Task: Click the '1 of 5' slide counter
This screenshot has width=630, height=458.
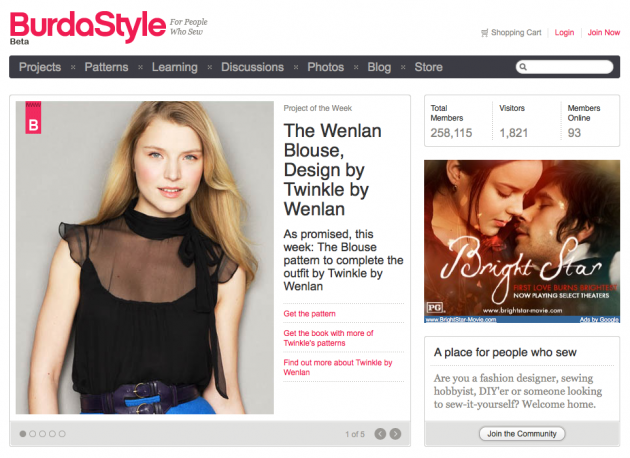Action: 355,434
